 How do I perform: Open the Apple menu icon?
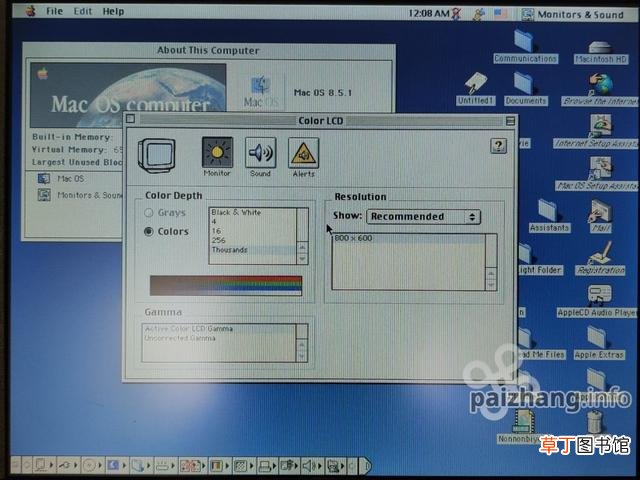click(30, 11)
